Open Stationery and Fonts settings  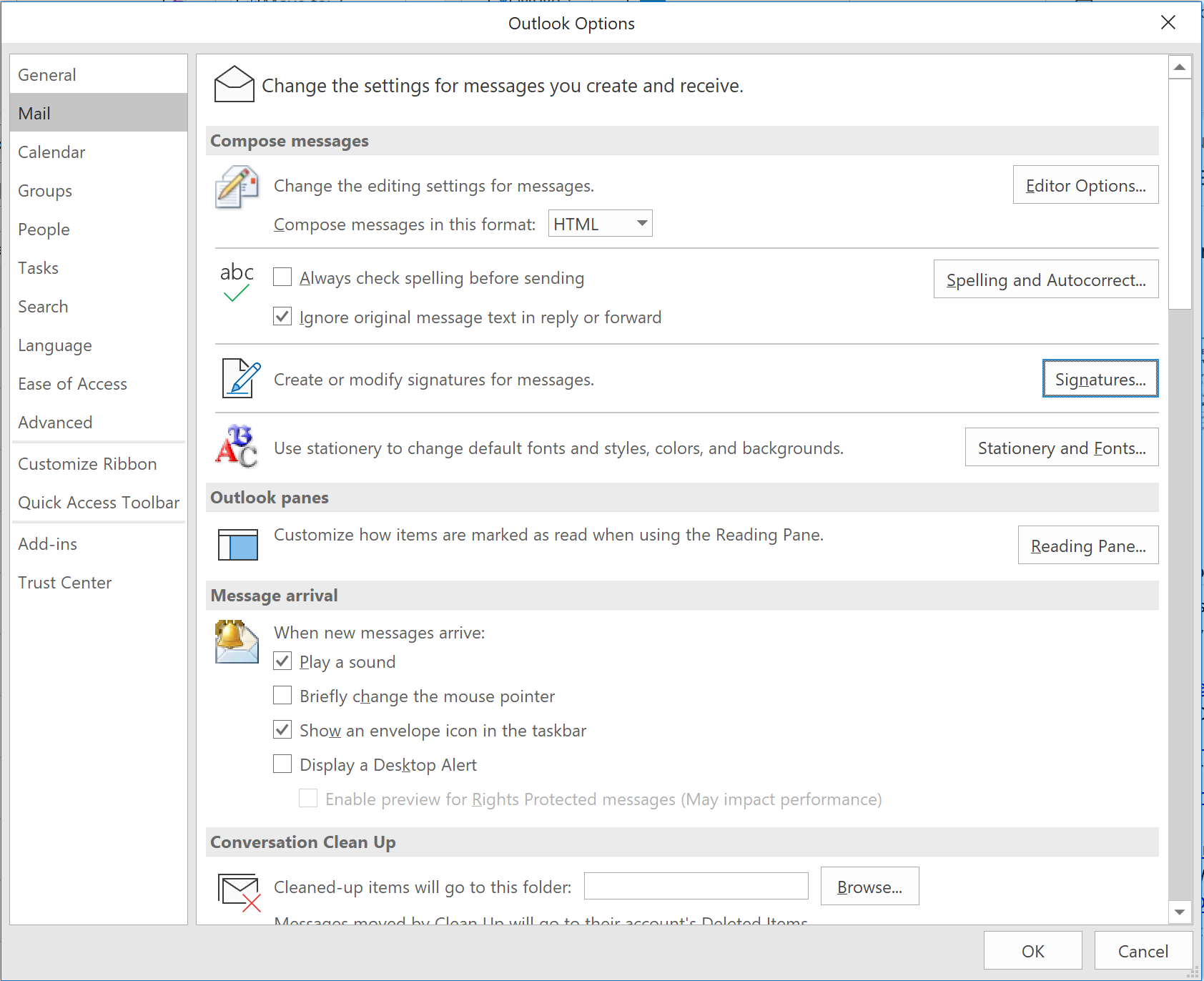tap(1062, 447)
